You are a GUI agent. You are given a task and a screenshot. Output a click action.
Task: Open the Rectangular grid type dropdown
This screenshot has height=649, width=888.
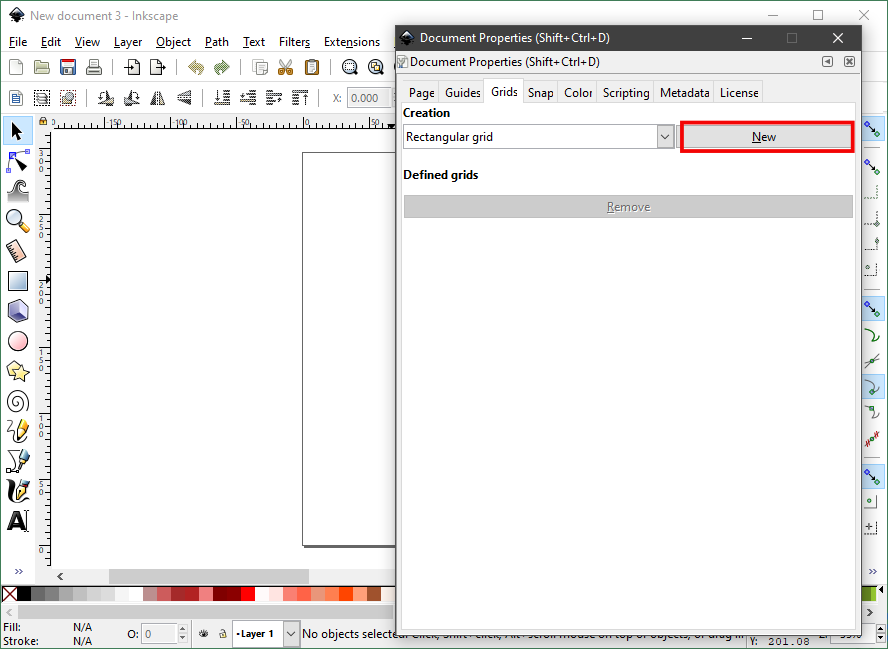pos(665,137)
